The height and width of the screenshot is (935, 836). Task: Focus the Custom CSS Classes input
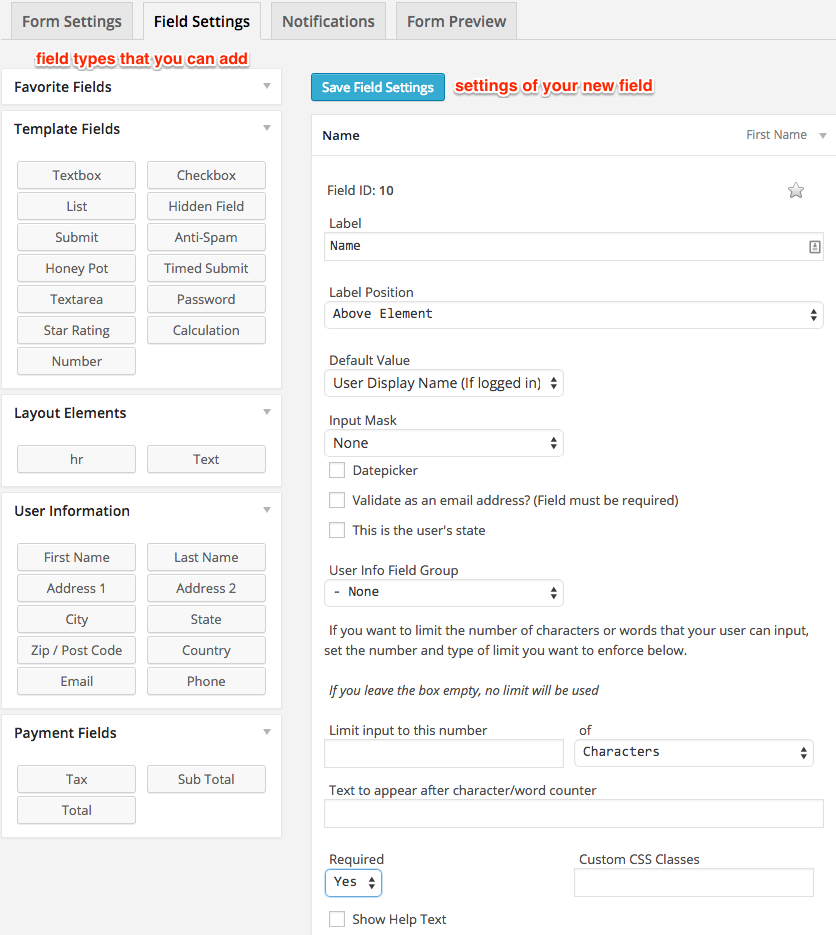tap(693, 883)
